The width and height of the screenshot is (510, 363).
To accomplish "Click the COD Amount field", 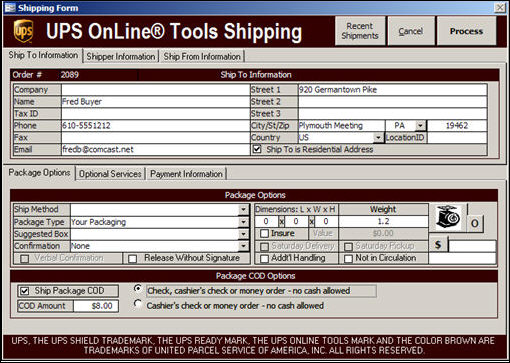I will coord(96,306).
